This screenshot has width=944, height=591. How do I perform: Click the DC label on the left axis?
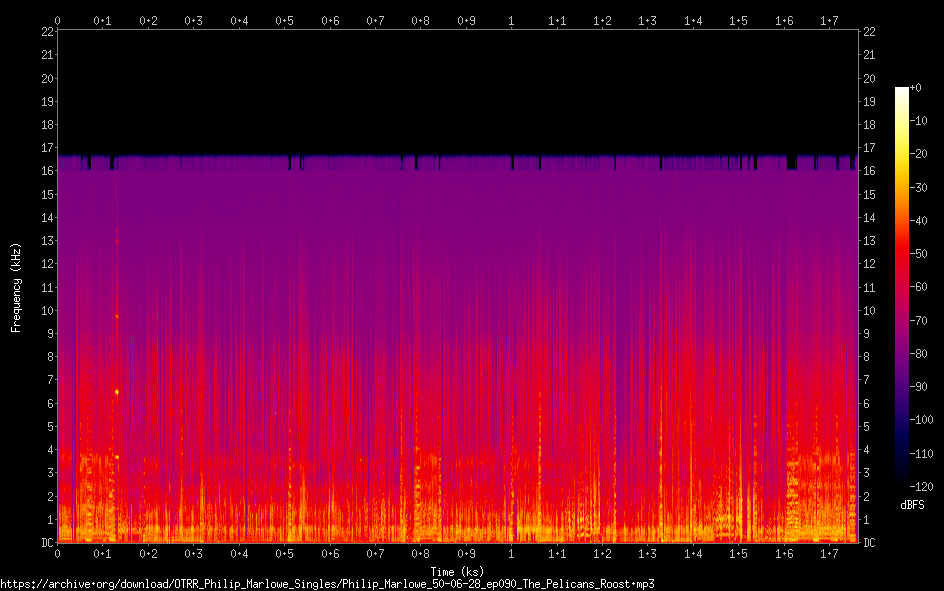click(46, 543)
